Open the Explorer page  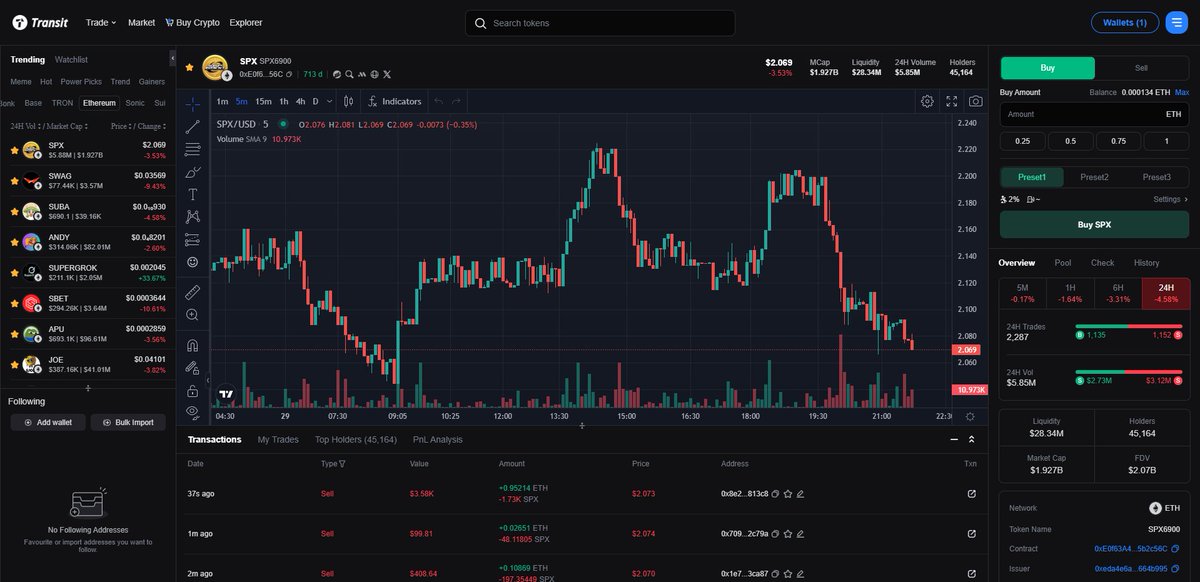click(x=246, y=22)
